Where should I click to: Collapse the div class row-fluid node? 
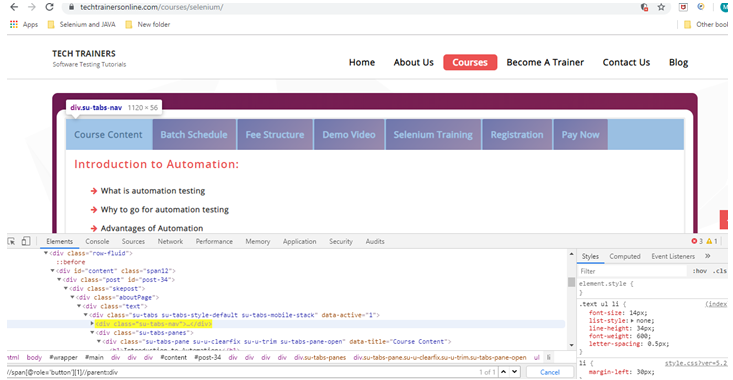[x=46, y=253]
